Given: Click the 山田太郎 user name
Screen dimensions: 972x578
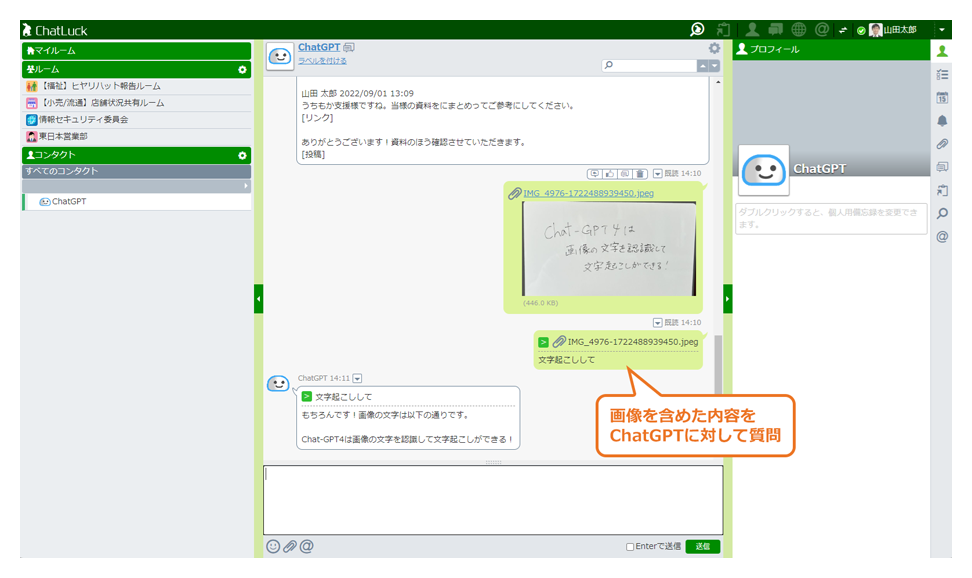Looking at the screenshot, I should [x=899, y=30].
